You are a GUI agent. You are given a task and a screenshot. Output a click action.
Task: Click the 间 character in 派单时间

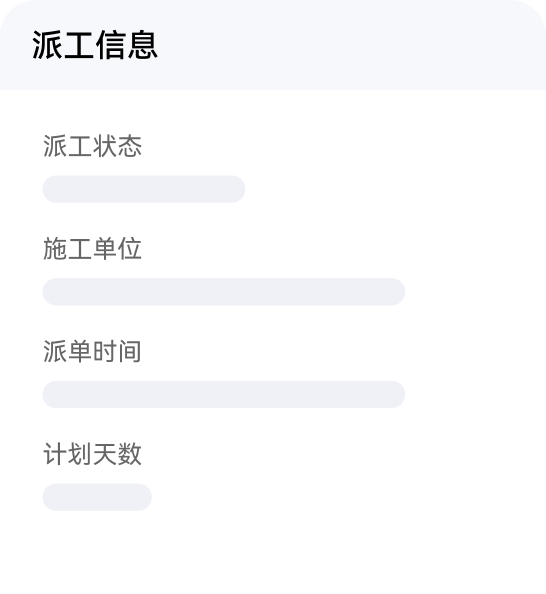(x=130, y=351)
